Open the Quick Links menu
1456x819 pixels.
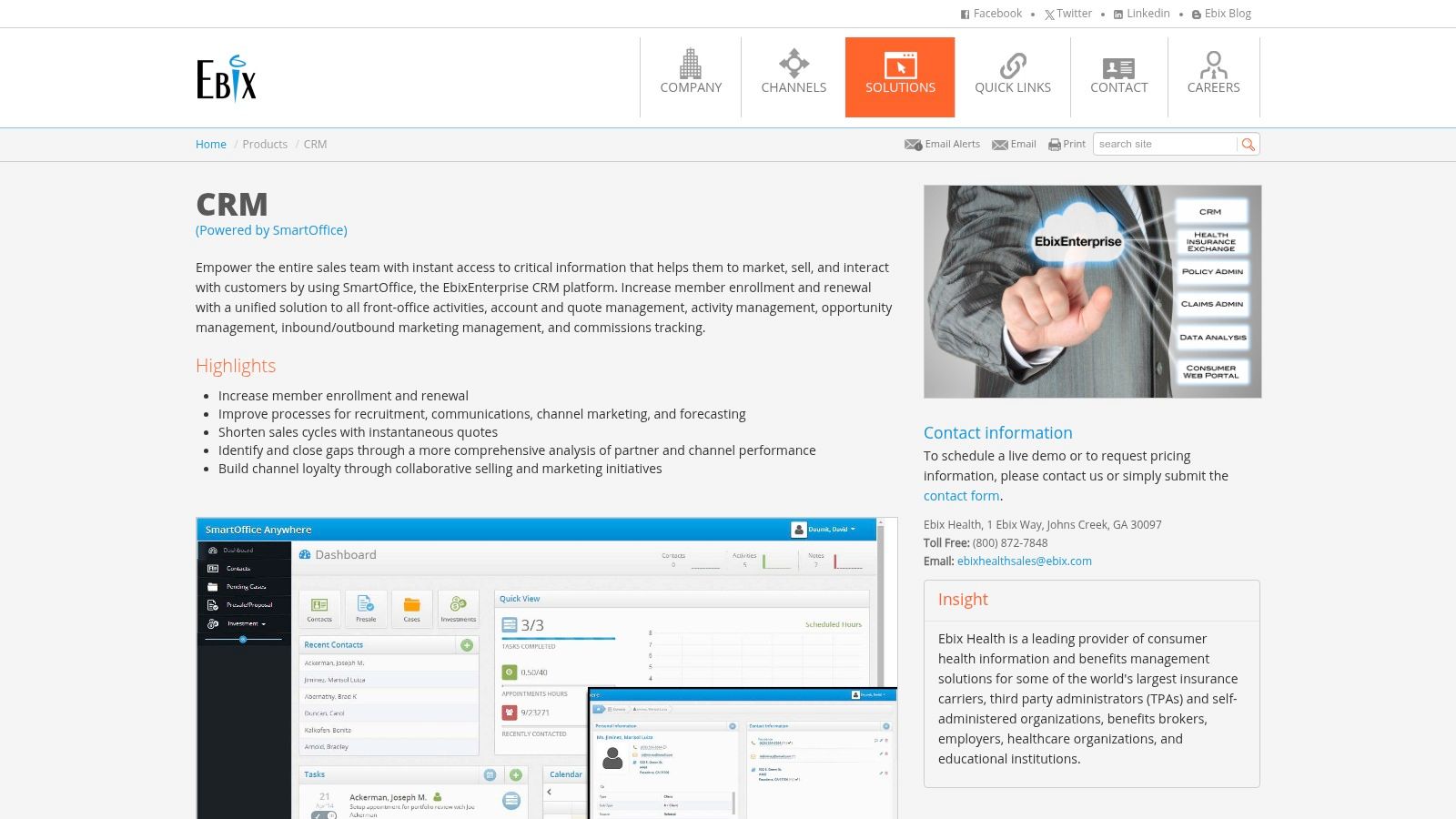tap(1013, 77)
